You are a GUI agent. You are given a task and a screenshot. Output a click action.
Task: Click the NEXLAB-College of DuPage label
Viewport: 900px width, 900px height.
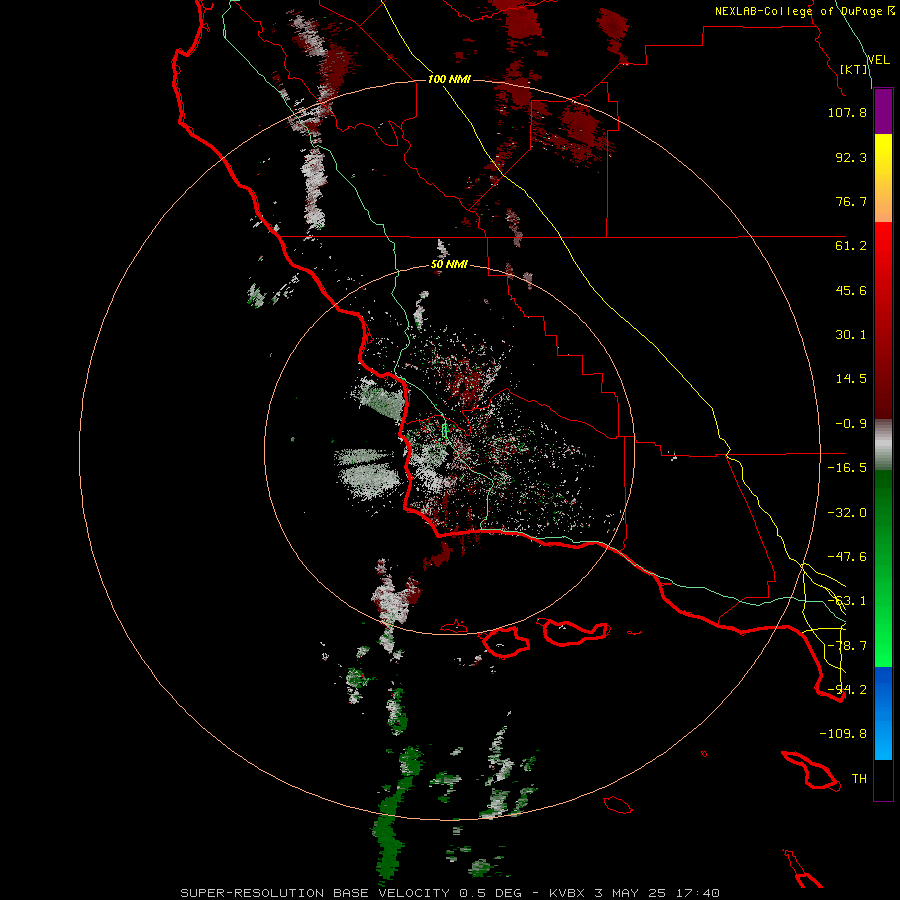[798, 11]
